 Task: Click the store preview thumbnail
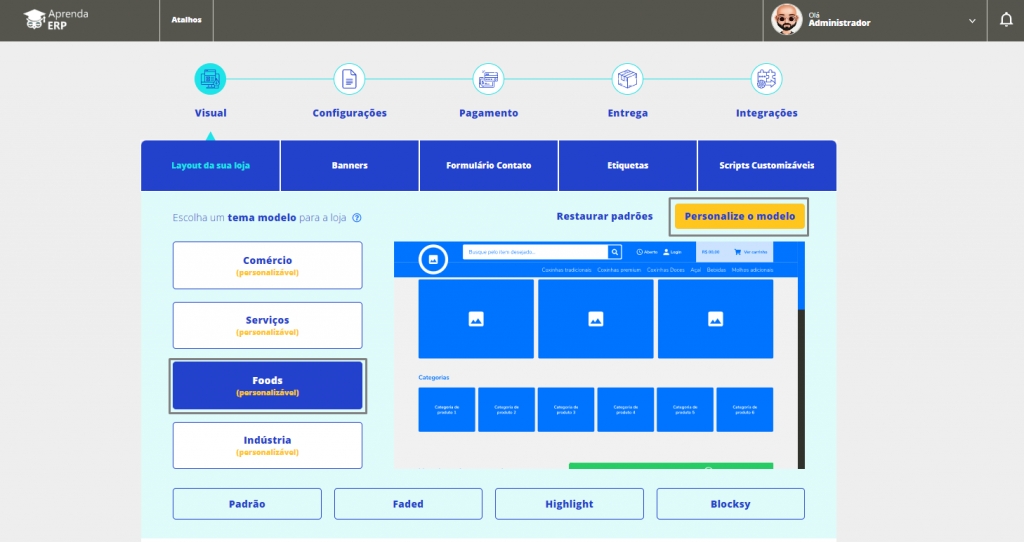coord(597,355)
